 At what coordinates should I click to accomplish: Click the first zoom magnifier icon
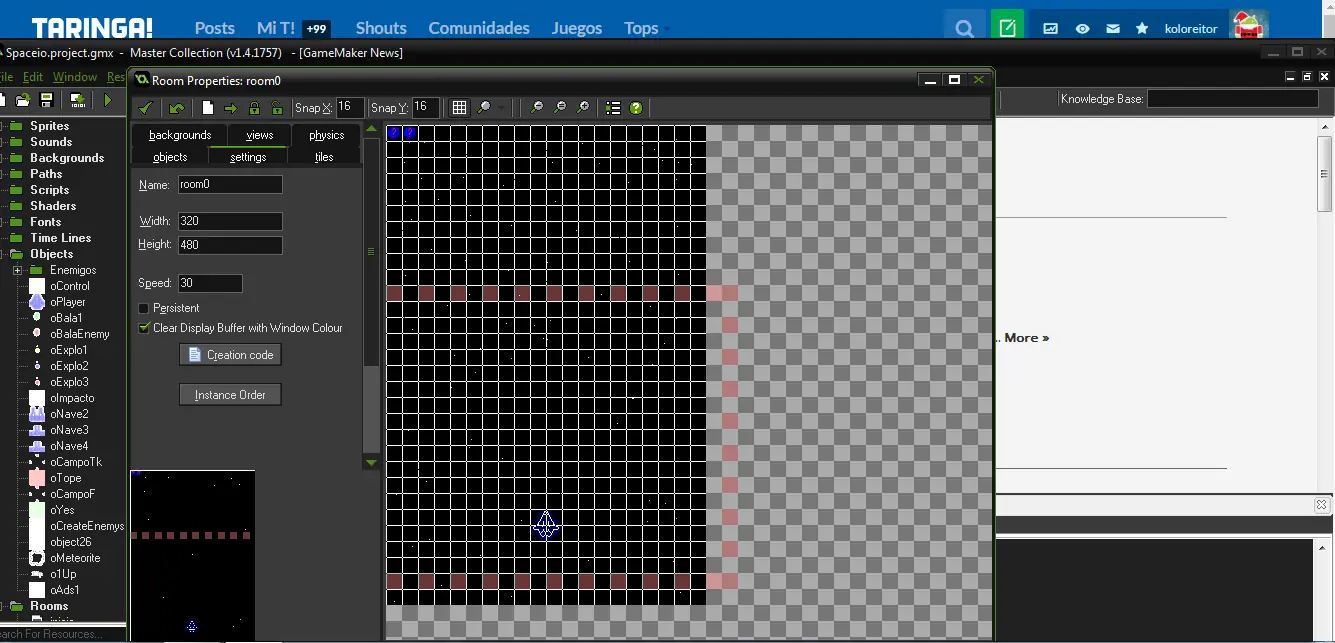point(537,108)
